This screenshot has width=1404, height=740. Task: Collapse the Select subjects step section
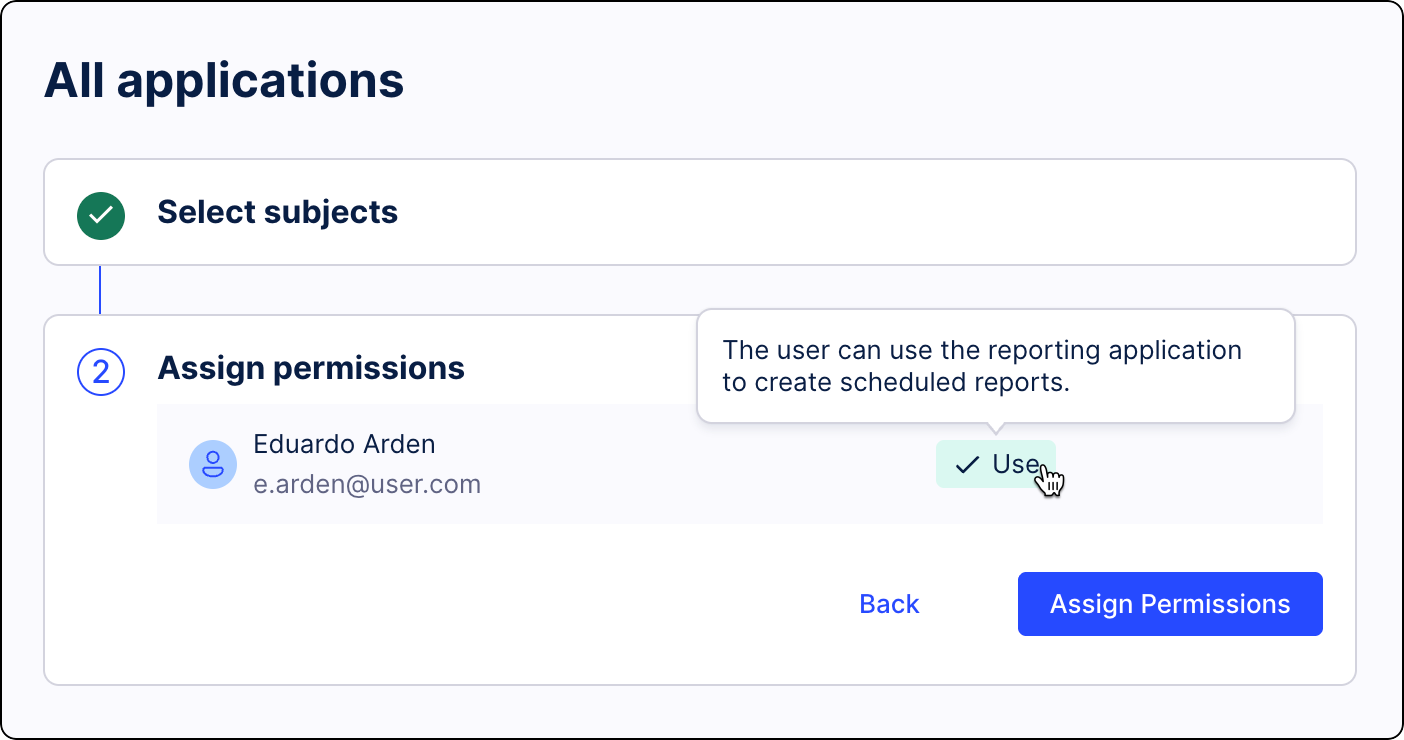(275, 212)
